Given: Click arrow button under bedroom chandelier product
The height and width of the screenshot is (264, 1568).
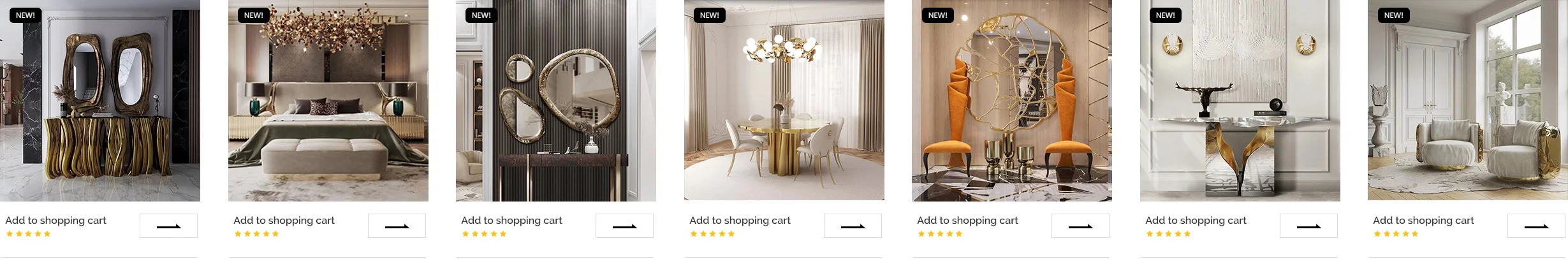Looking at the screenshot, I should click(x=397, y=226).
